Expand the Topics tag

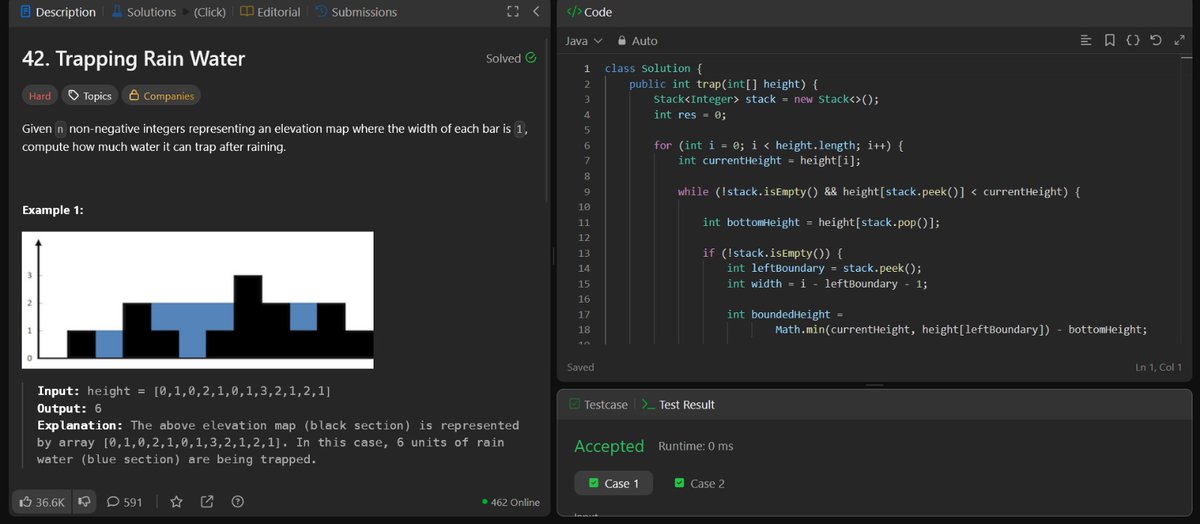click(x=88, y=96)
